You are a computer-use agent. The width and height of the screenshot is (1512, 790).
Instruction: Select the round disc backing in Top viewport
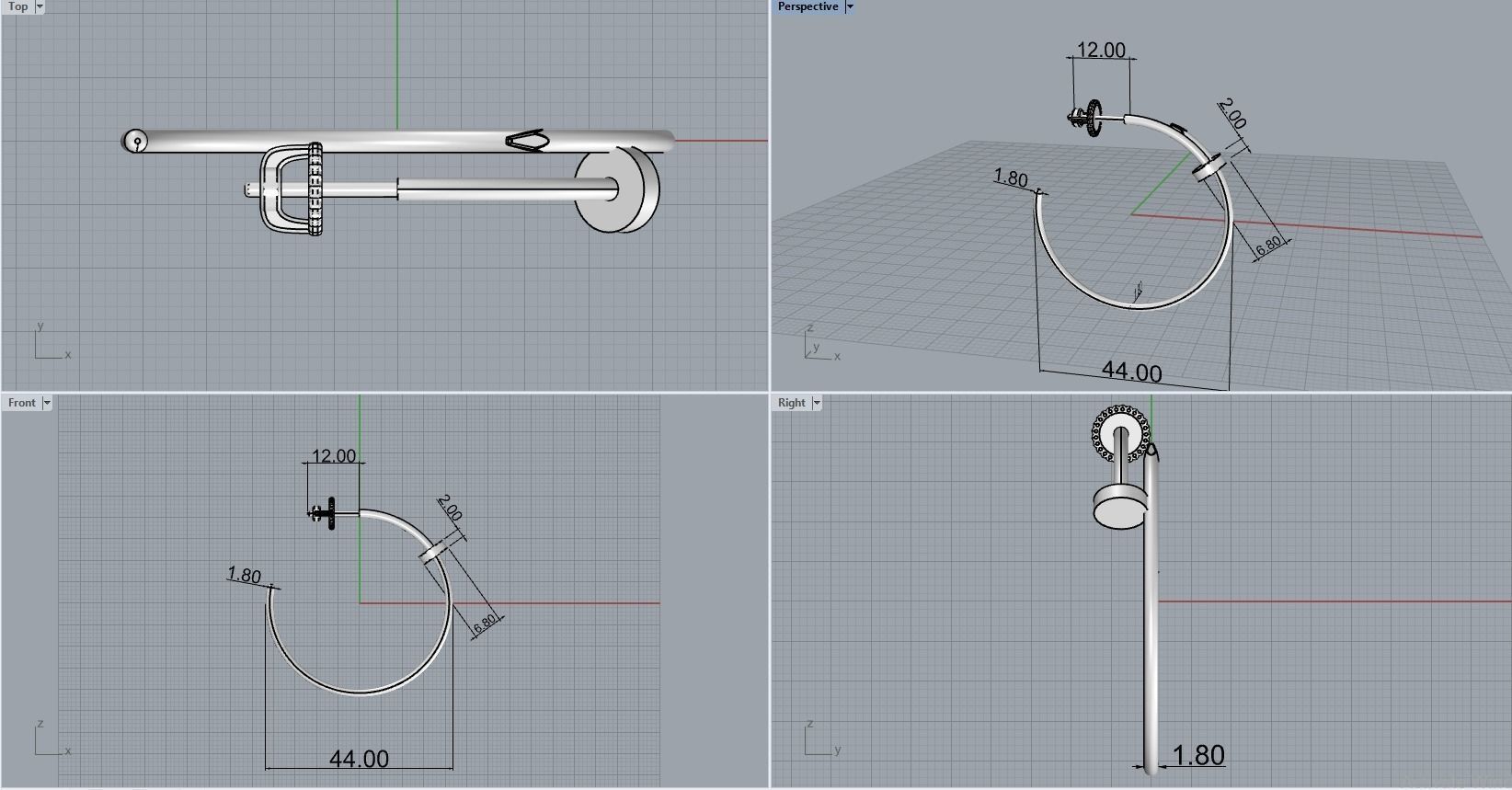pyautogui.click(x=617, y=190)
